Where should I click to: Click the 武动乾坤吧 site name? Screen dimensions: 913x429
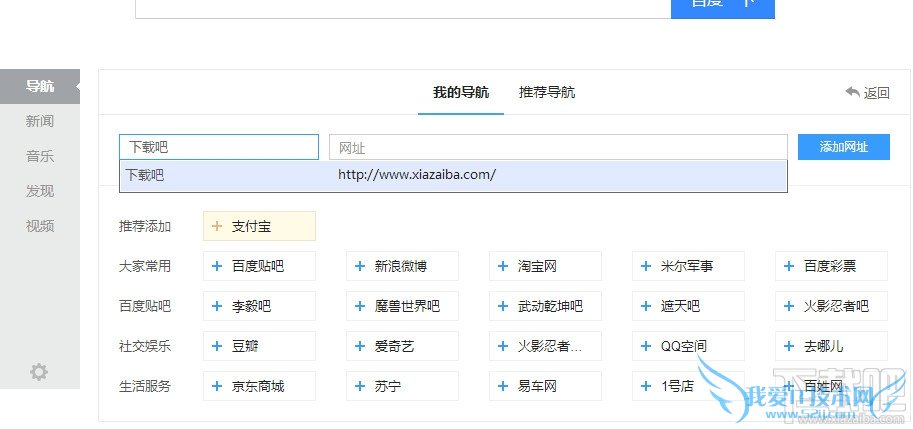coord(550,306)
